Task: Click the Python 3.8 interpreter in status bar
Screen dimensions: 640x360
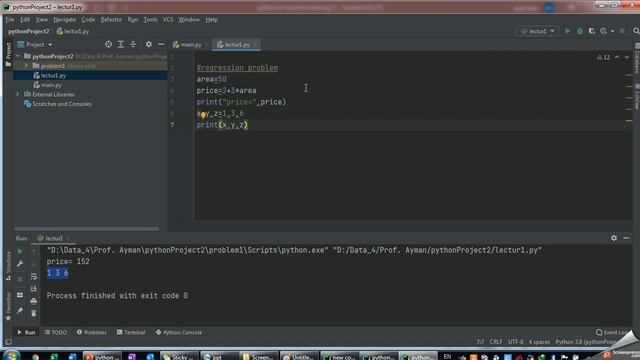Action: (x=586, y=342)
